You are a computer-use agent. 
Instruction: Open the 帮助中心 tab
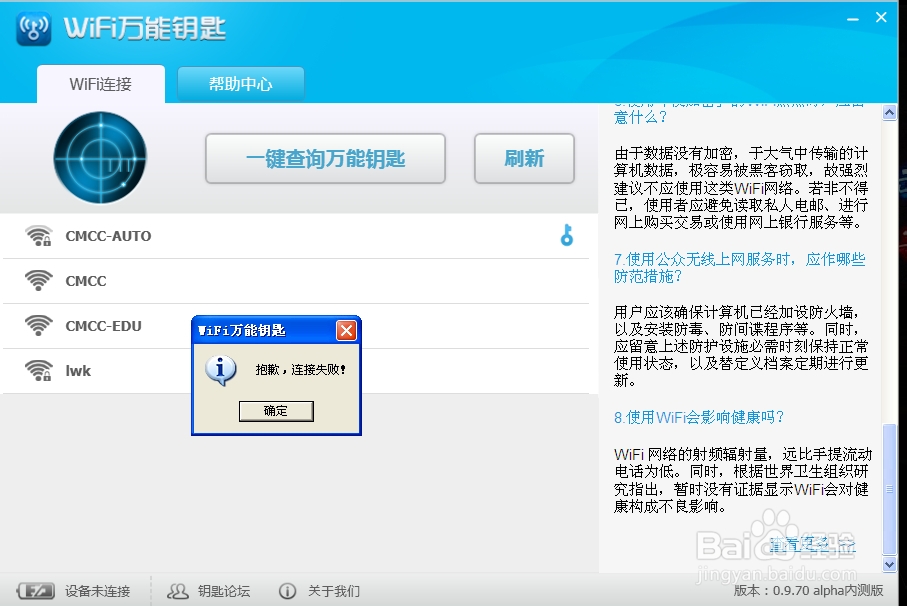(x=240, y=85)
